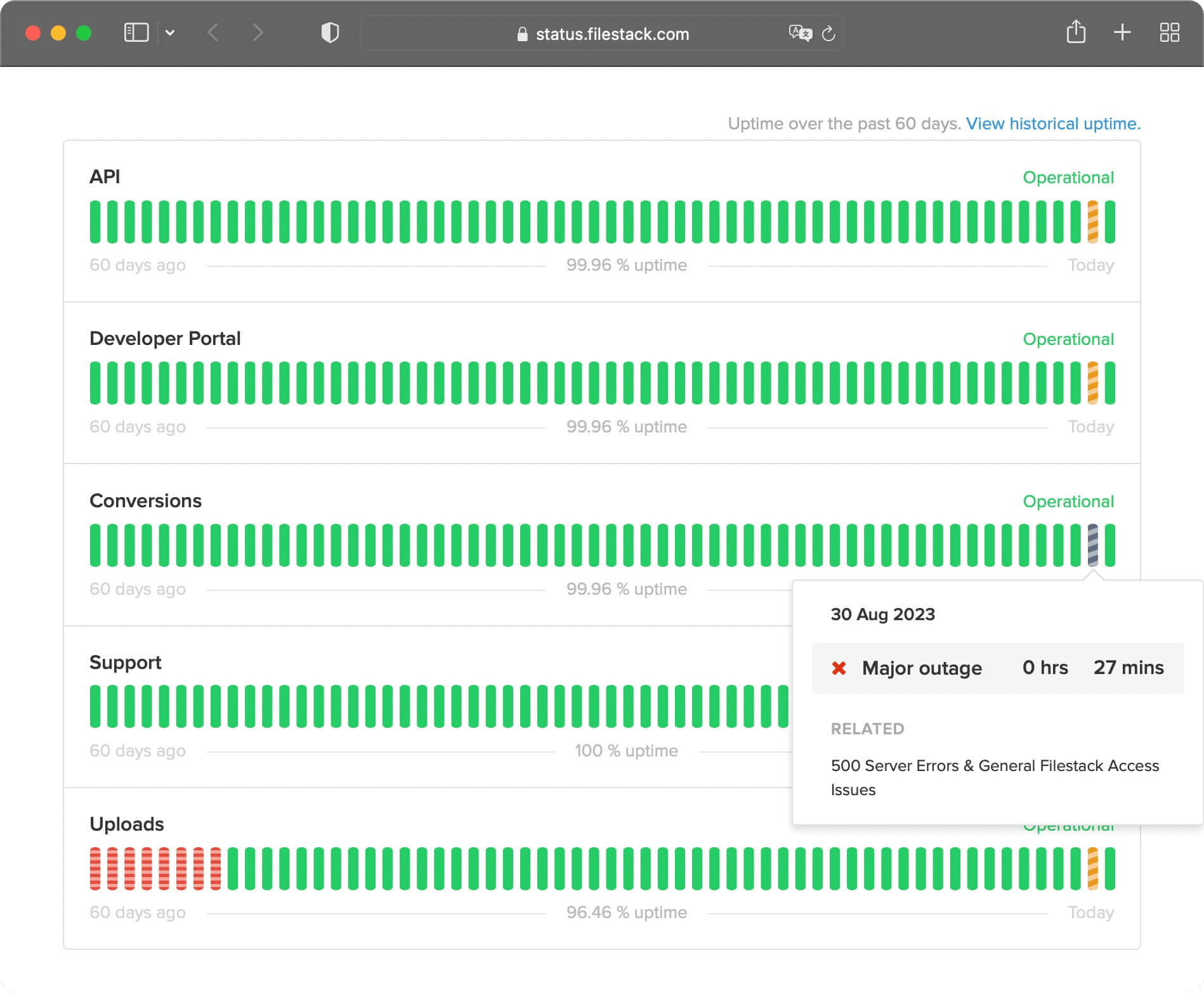This screenshot has height=993, width=1204.
Task: Click the 0 hrs value in tooltip
Action: point(1045,668)
